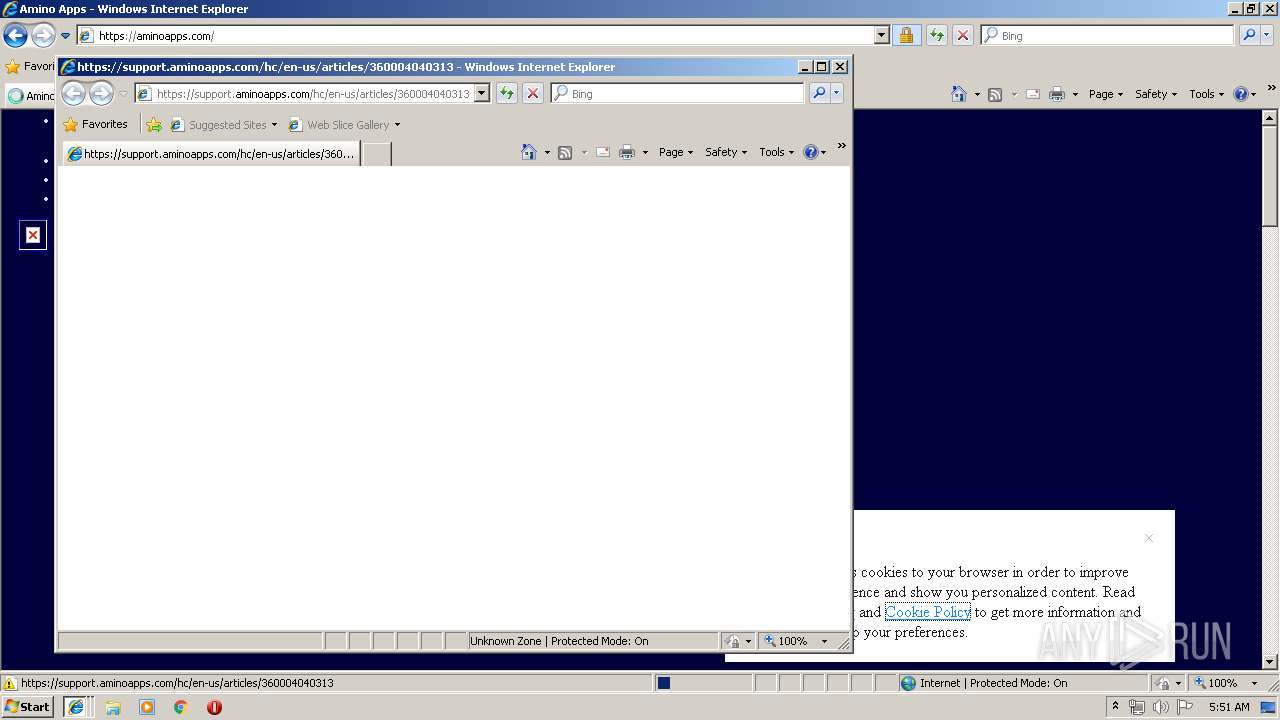Select support.aminoapps.com tab in popup

pos(211,154)
